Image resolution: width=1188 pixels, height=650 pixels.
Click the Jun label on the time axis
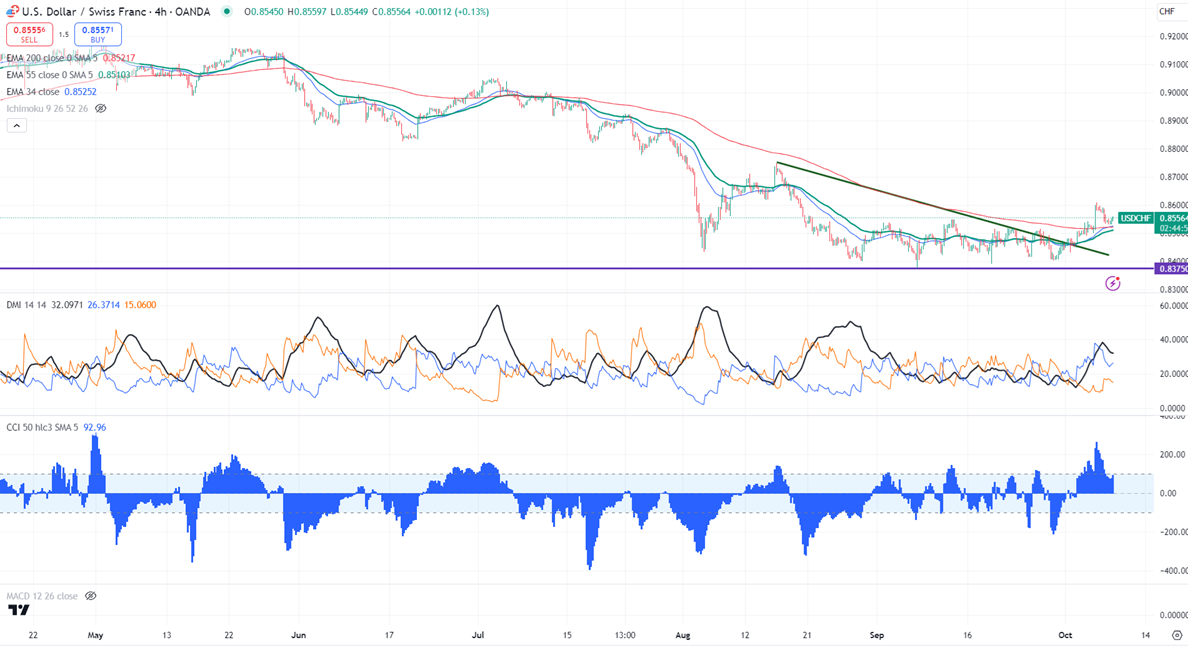tap(299, 635)
